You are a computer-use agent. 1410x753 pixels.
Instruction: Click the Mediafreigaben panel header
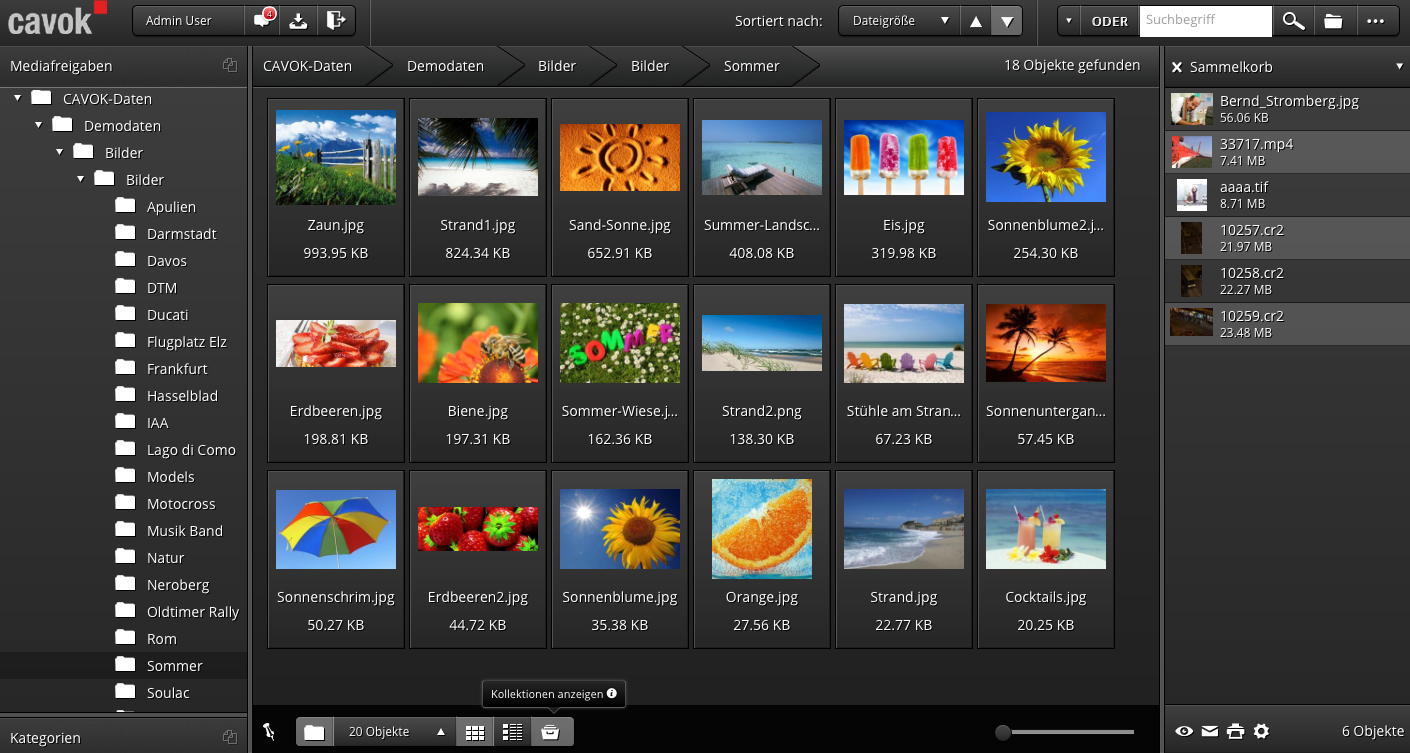pyautogui.click(x=123, y=66)
